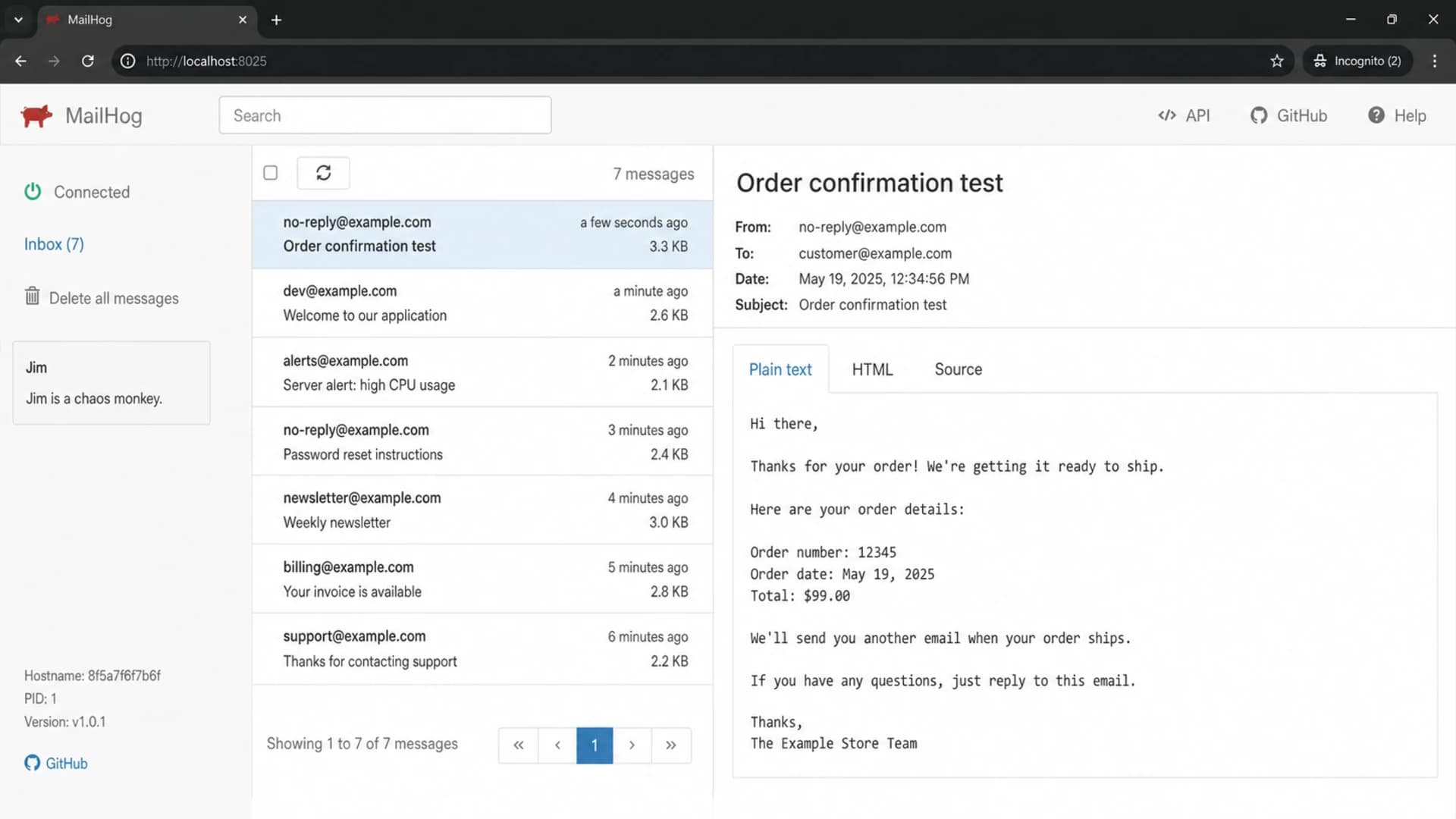1456x819 pixels.
Task: Click the Order confirmation test heading
Action: tap(870, 183)
